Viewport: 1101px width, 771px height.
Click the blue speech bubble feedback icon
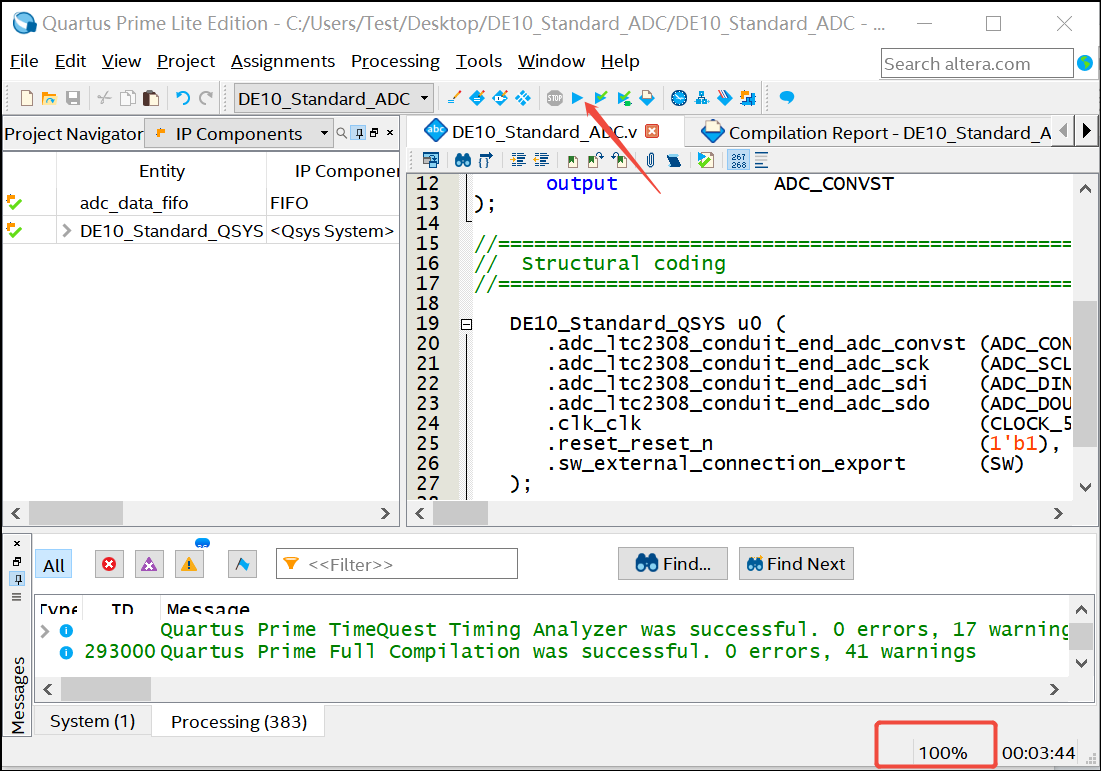[x=787, y=98]
